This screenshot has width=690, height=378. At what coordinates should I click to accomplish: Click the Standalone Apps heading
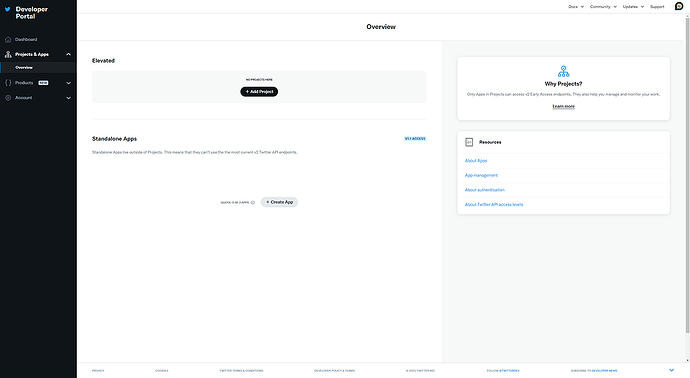coord(114,139)
